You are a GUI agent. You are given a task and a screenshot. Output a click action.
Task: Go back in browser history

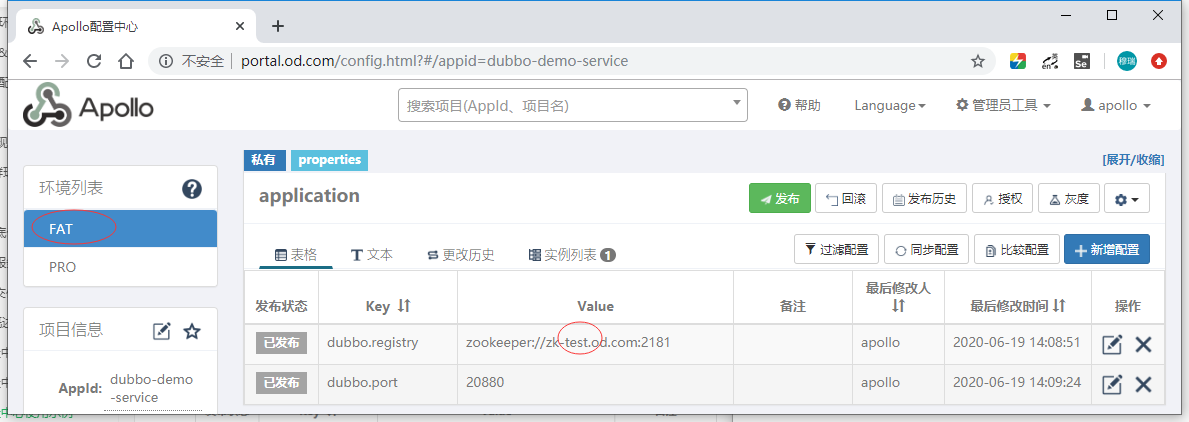pos(30,61)
